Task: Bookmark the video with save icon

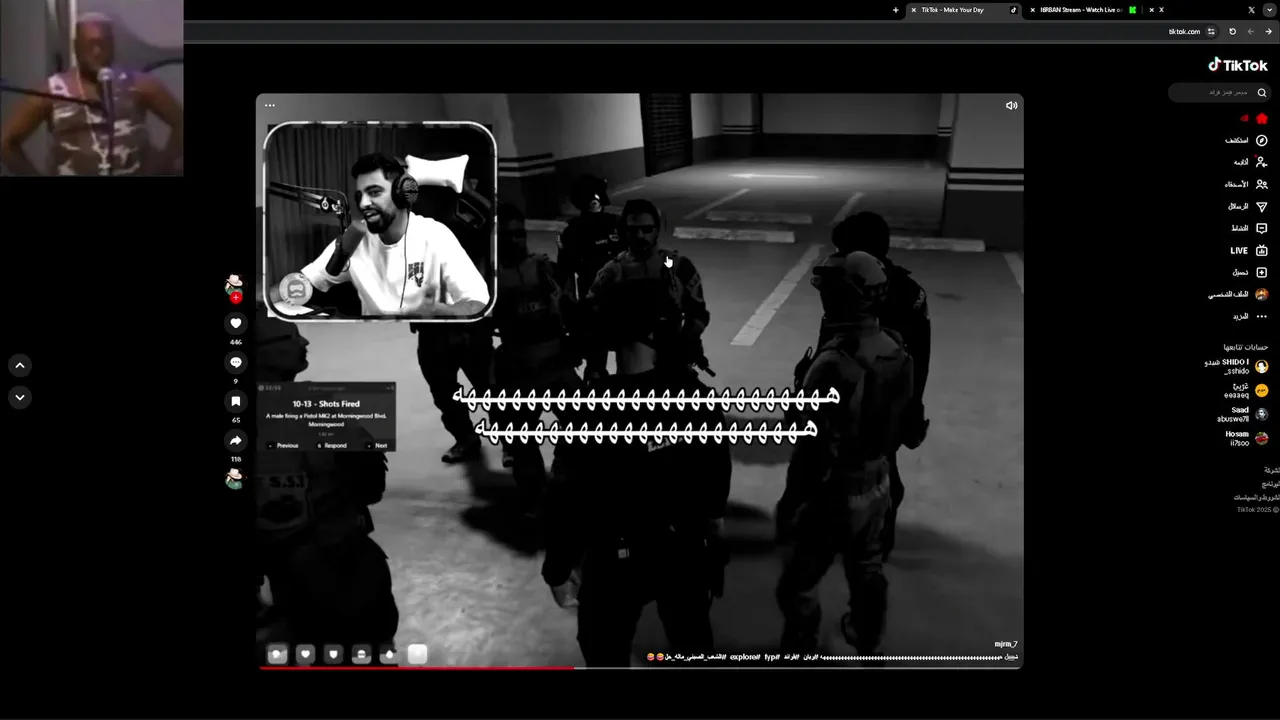Action: click(236, 401)
